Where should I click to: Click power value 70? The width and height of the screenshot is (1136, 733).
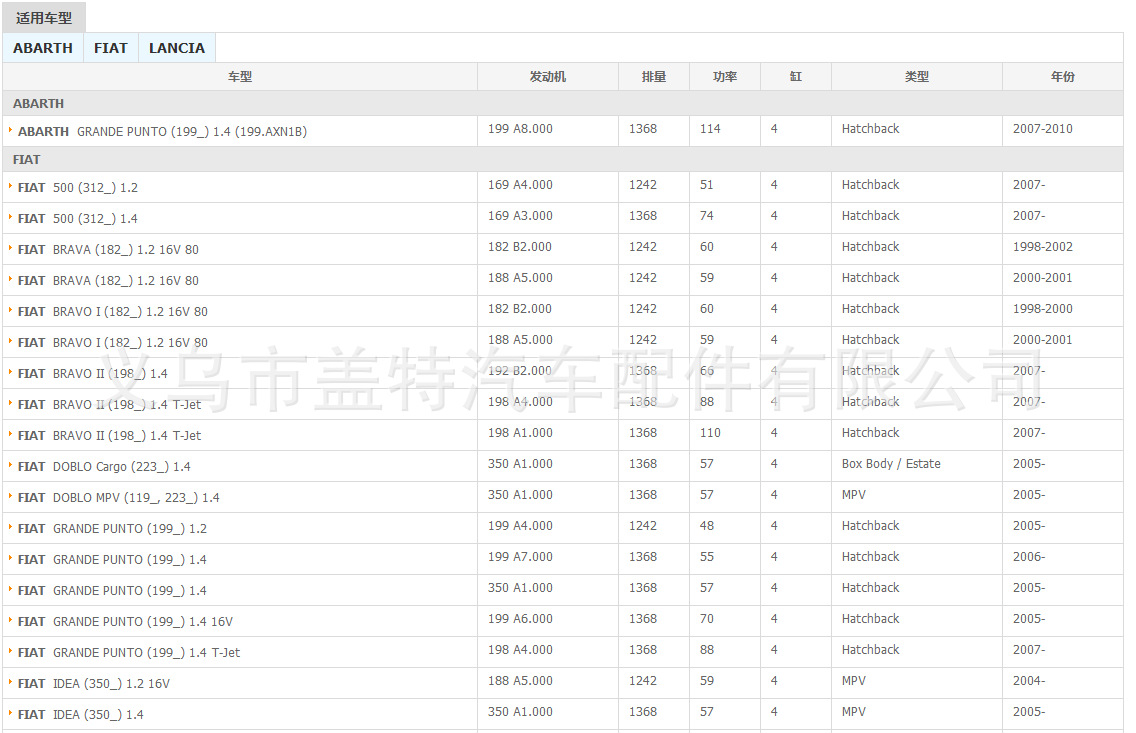[x=706, y=619]
